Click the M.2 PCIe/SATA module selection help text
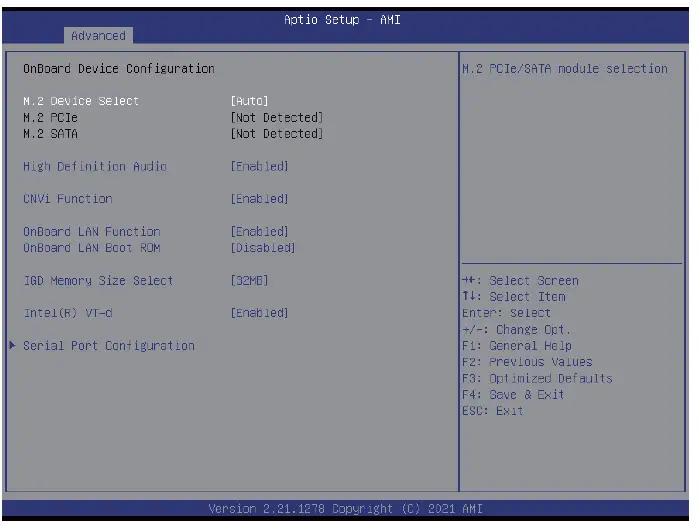699x521 pixels. 565,69
